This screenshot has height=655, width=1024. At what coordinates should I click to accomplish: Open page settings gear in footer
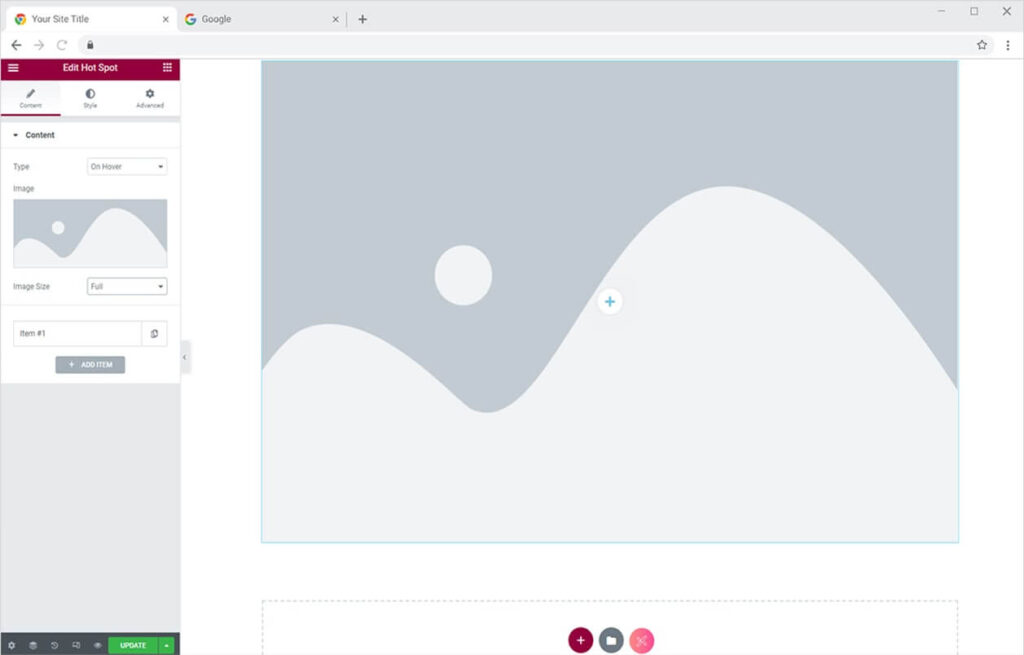click(x=12, y=645)
